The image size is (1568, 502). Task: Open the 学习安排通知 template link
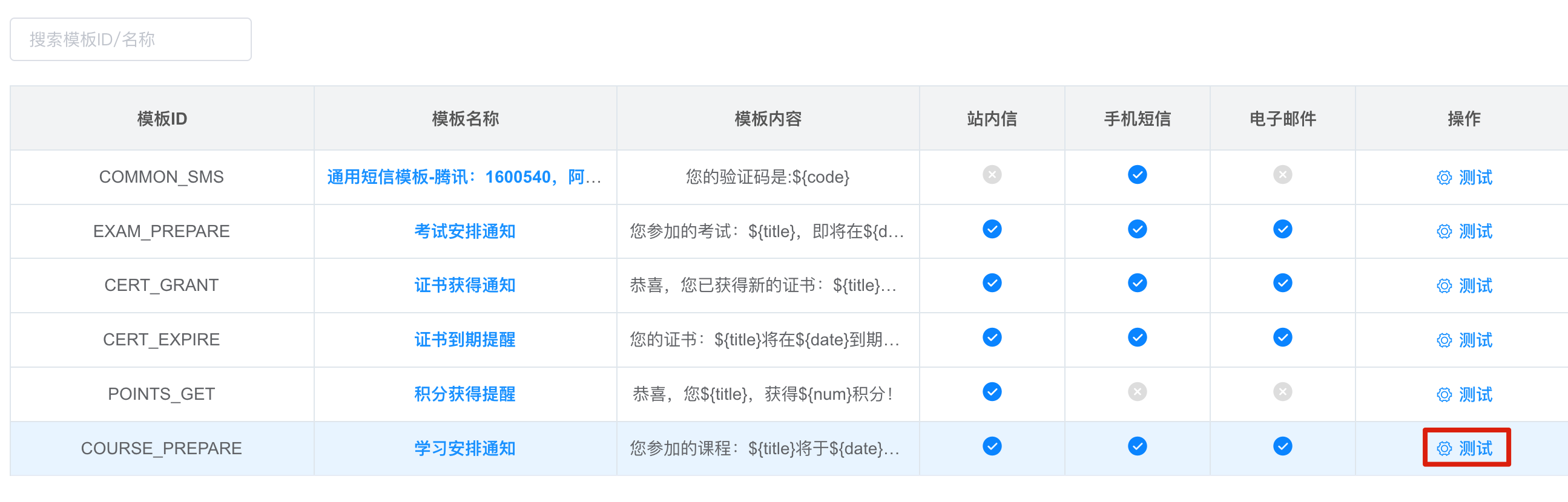pos(464,449)
